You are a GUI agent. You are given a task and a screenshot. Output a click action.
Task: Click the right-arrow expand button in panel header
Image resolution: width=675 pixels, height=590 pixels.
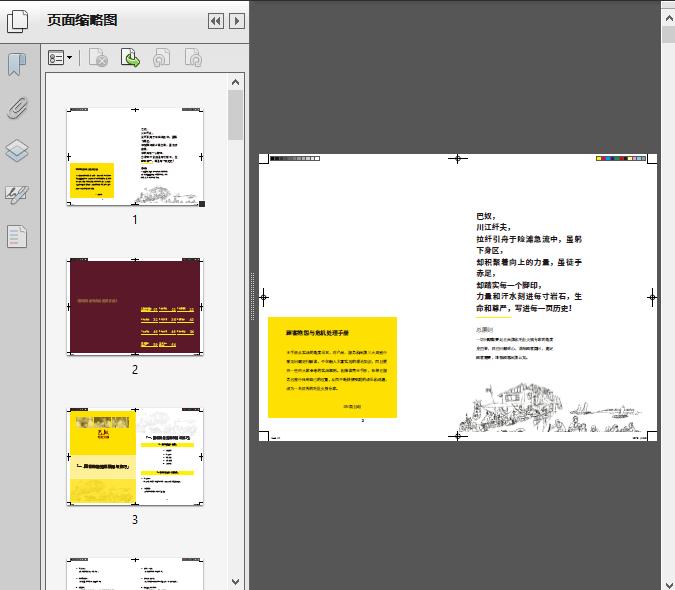coord(237,21)
